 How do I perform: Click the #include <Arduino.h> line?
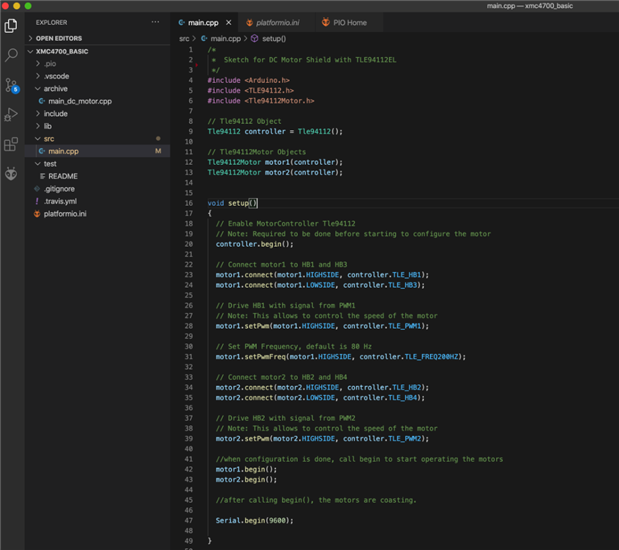(x=248, y=80)
